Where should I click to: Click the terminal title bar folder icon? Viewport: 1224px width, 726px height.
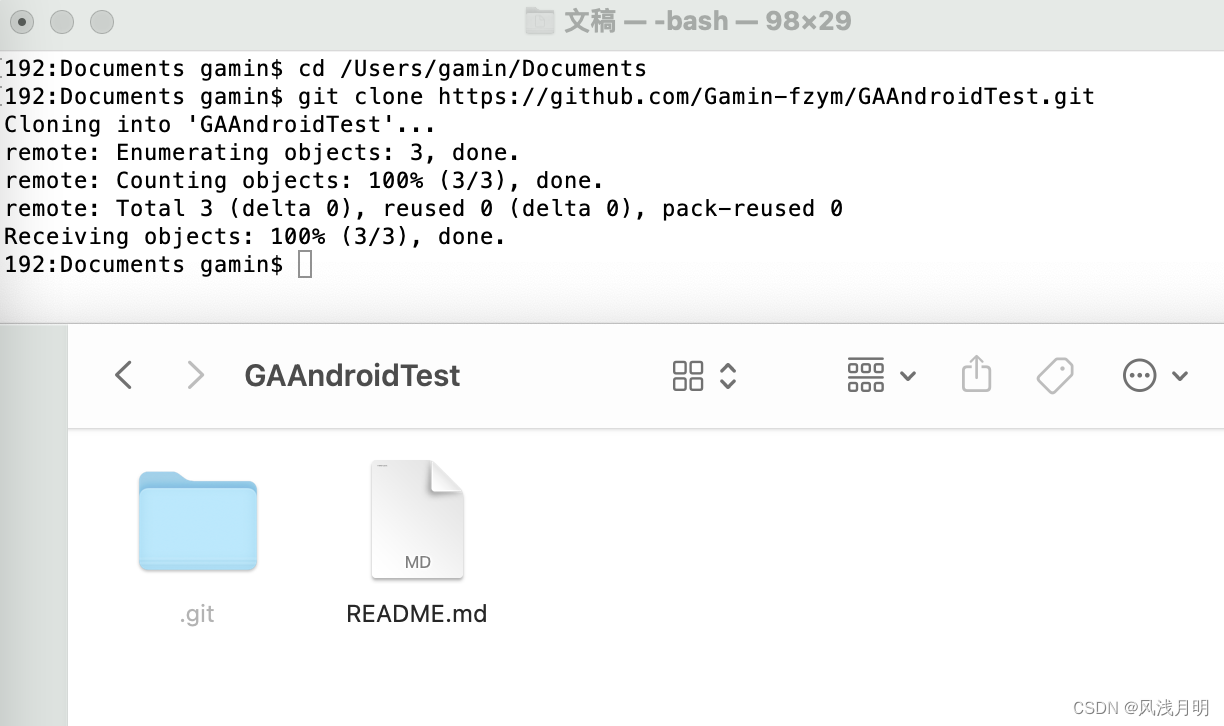[x=540, y=21]
